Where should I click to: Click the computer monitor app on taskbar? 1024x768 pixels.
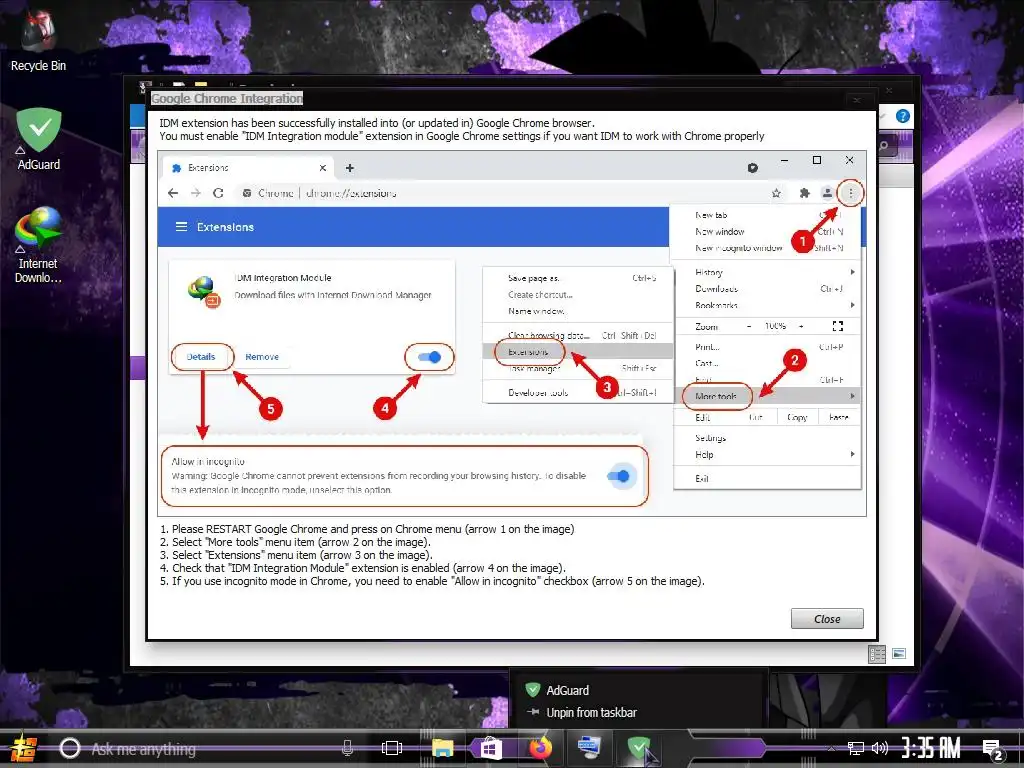(x=590, y=746)
